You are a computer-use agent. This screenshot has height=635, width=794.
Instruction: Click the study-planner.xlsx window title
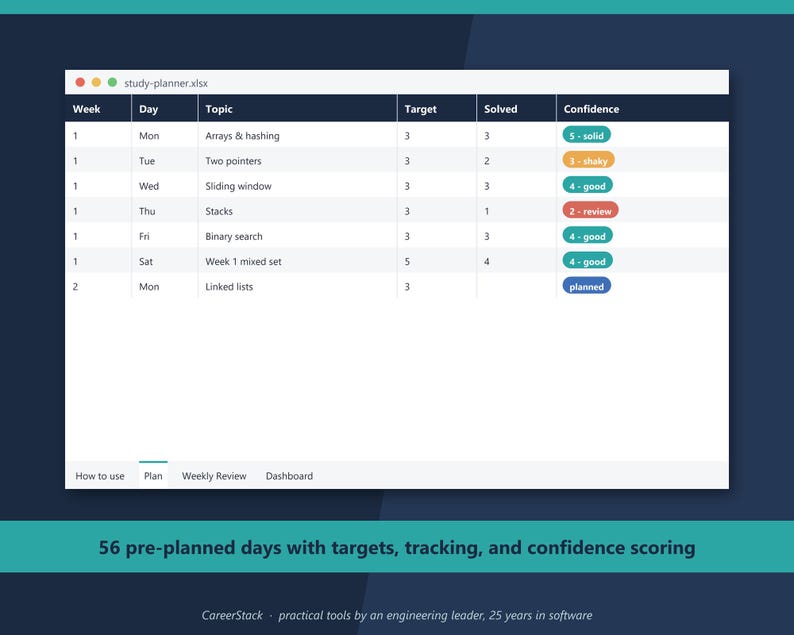click(x=166, y=83)
